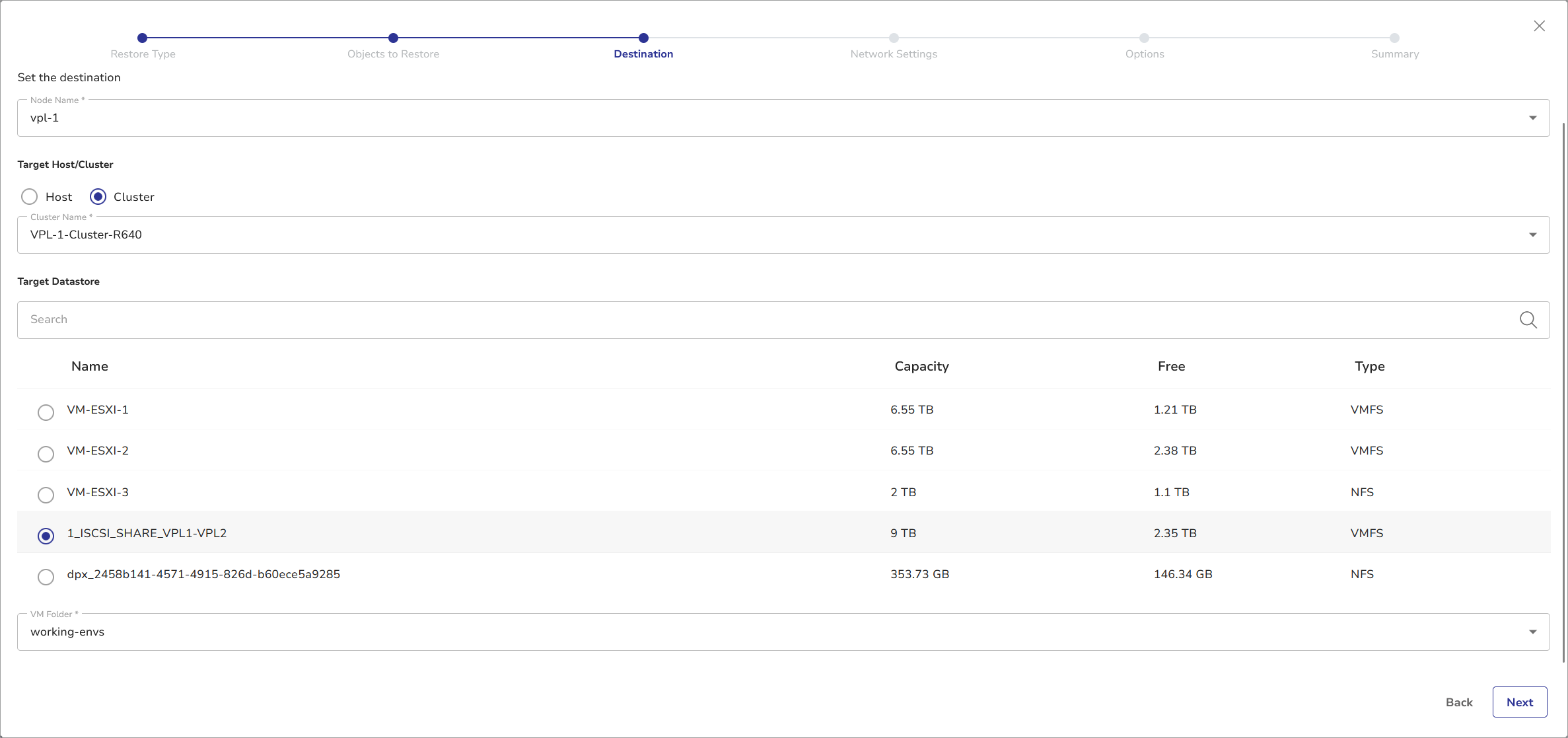
Task: Click the Options step marker
Action: click(x=1144, y=38)
